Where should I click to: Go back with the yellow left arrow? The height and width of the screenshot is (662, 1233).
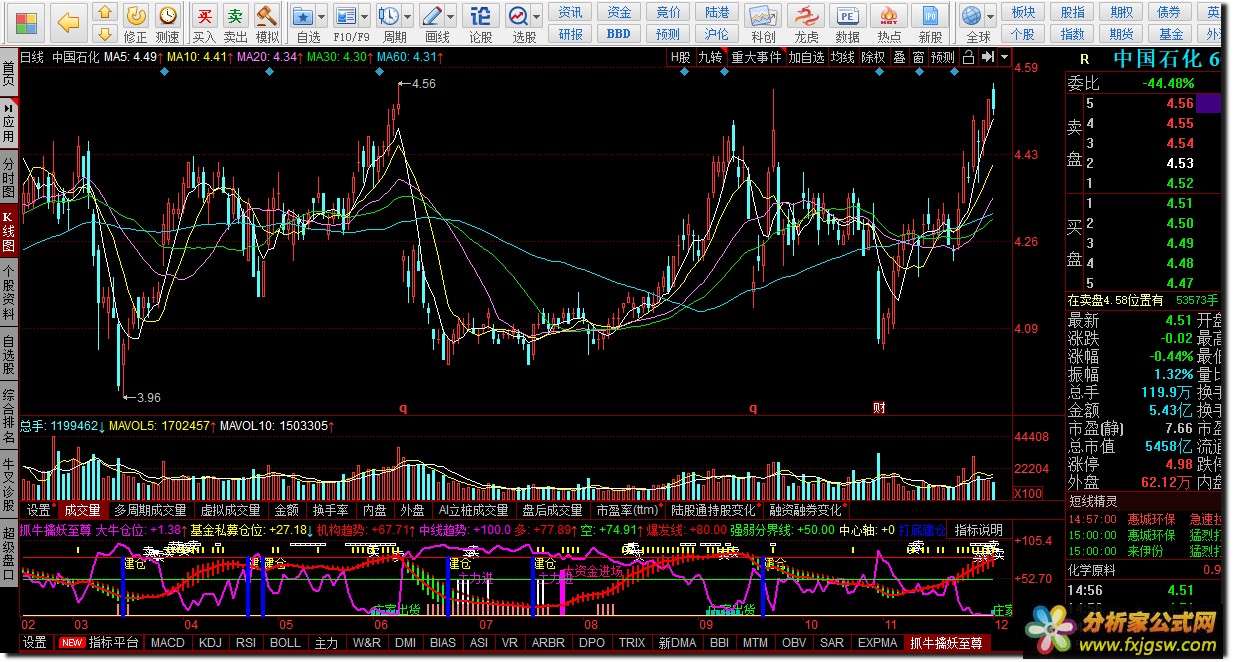[68, 21]
